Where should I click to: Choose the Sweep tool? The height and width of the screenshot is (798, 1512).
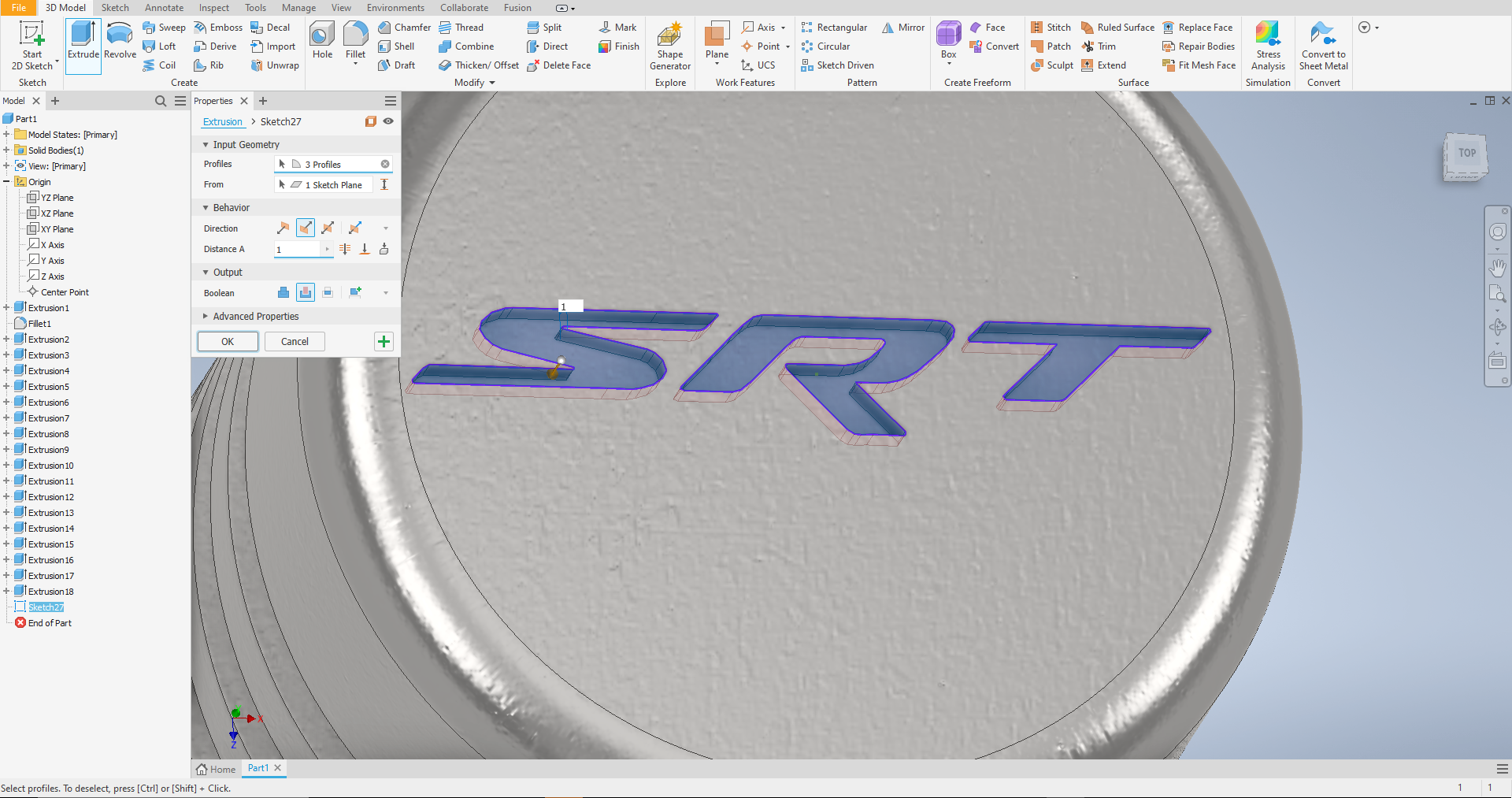(164, 28)
